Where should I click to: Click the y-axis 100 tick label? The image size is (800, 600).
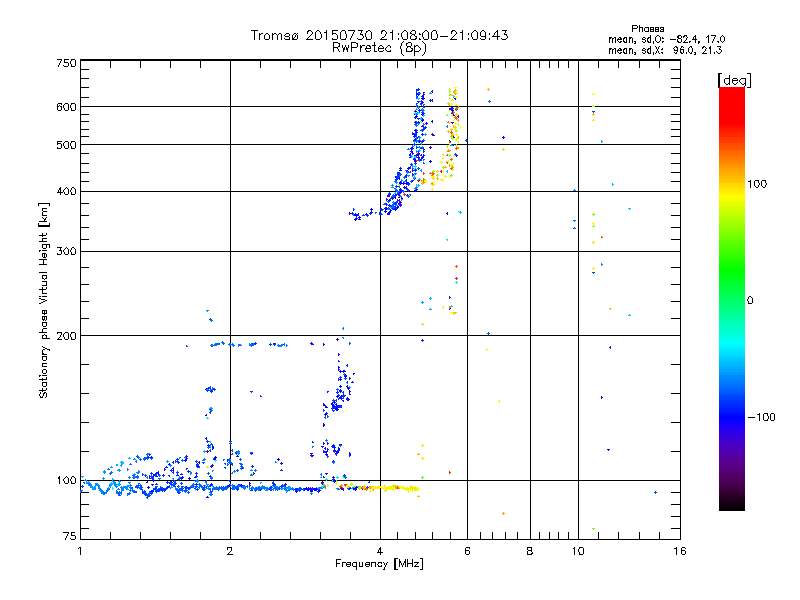click(x=66, y=481)
